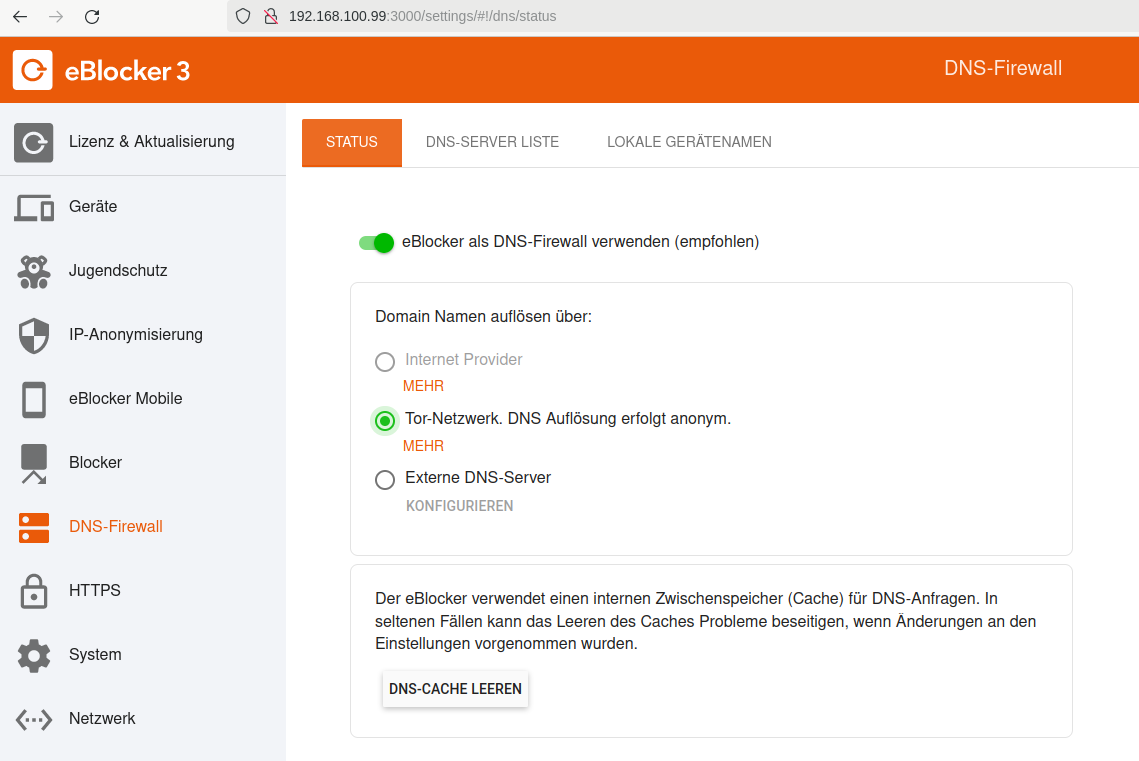
Task: Click the Geräte devices icon
Action: [34, 208]
